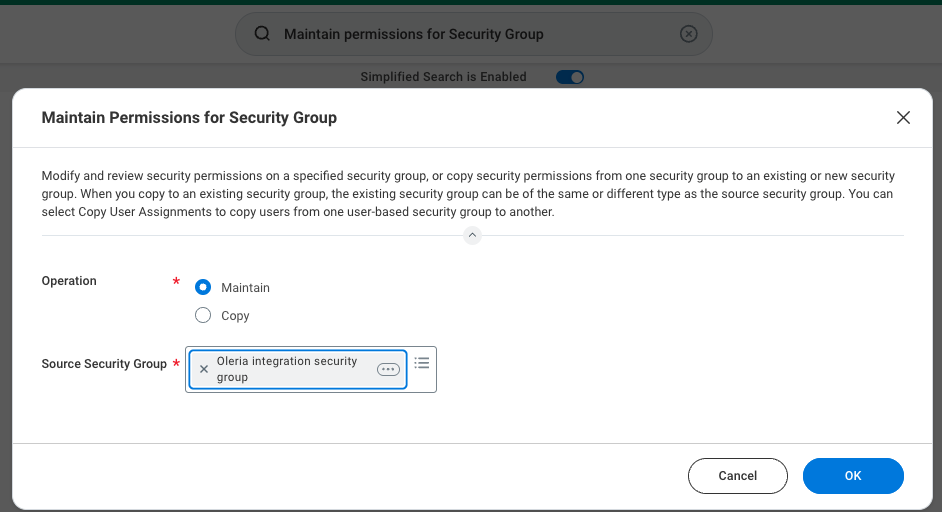Screen dimensions: 942x512
Task: Click the Simplified Search is Enabled label
Action: point(443,77)
